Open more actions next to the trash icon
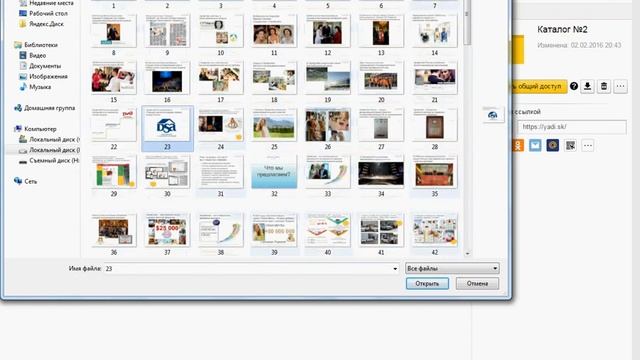Screen dimensions: 640x360 click(620, 86)
